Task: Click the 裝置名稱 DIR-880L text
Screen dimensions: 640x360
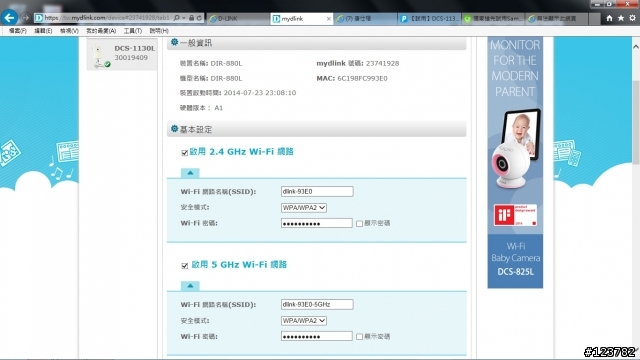Action: click(211, 63)
